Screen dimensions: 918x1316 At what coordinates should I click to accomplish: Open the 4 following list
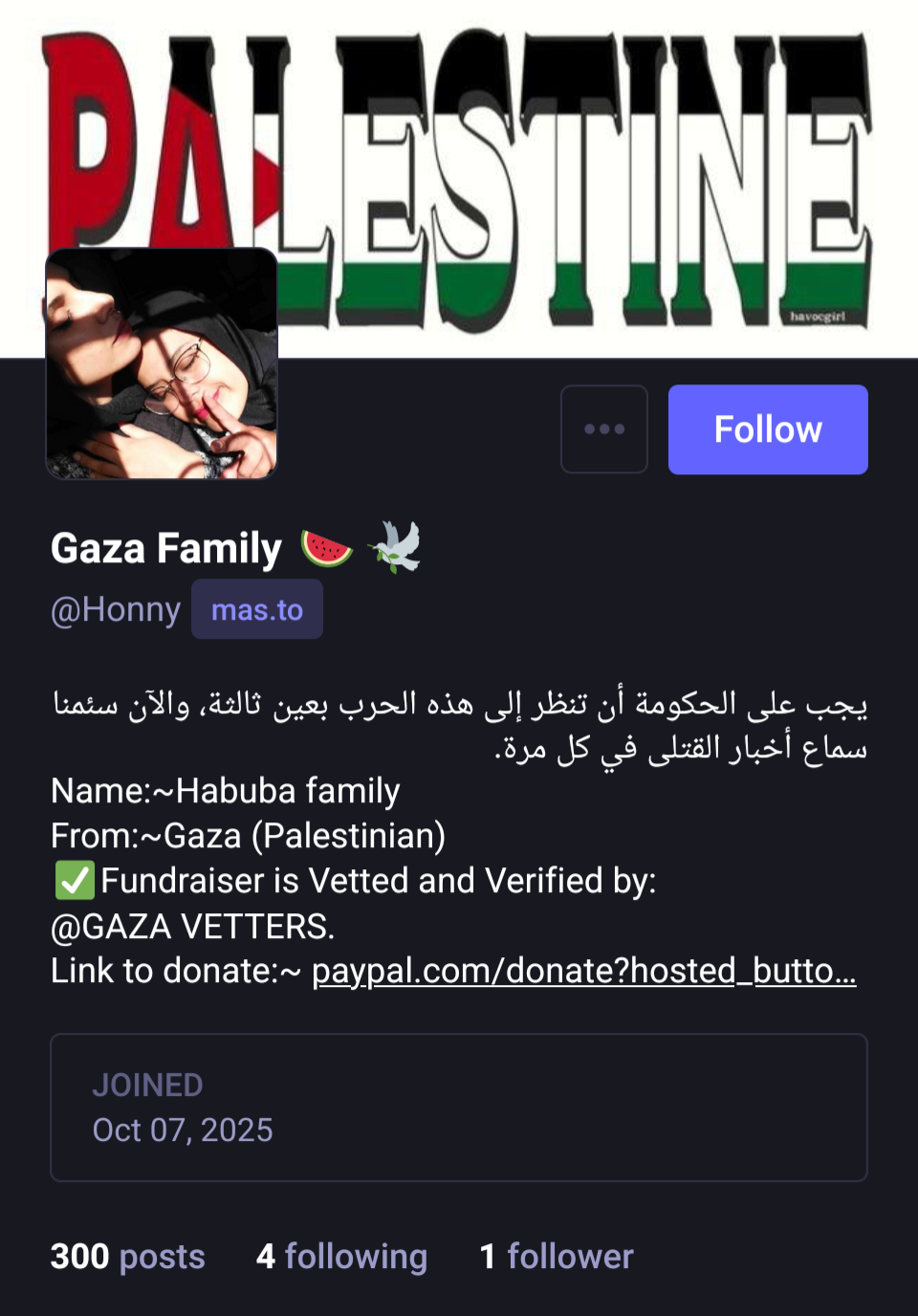(341, 1256)
